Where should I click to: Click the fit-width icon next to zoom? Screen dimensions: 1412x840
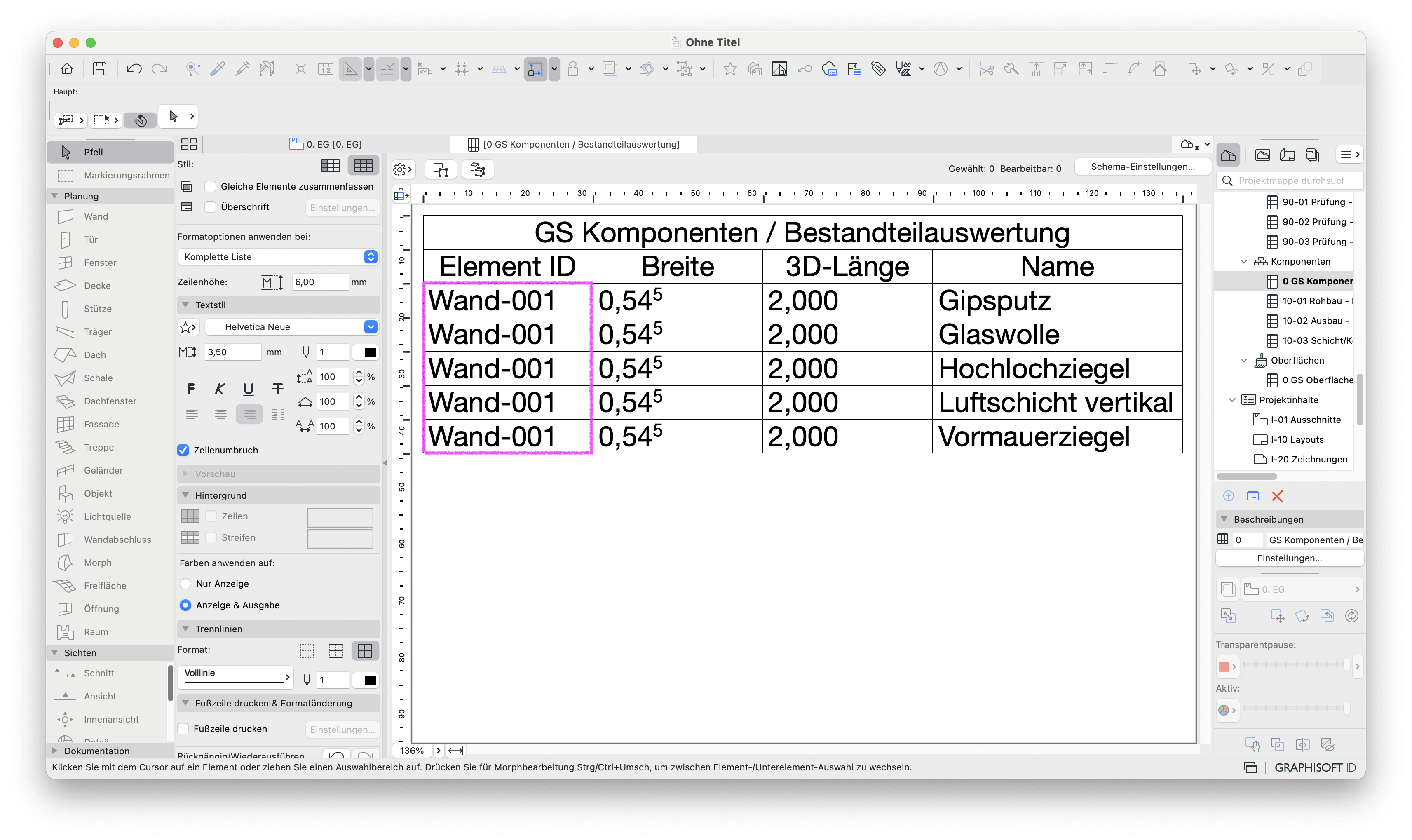click(x=455, y=751)
